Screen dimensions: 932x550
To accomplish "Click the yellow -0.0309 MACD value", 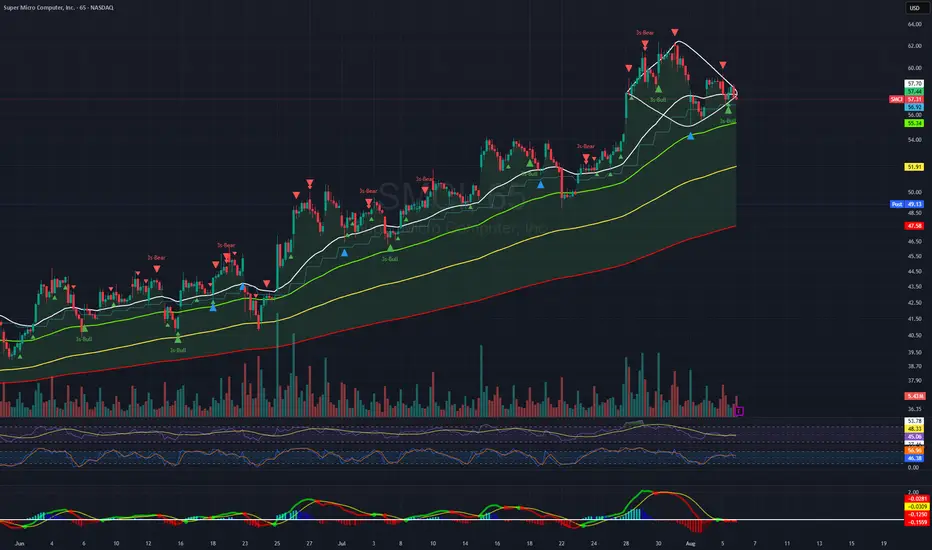I will pyautogui.click(x=916, y=507).
